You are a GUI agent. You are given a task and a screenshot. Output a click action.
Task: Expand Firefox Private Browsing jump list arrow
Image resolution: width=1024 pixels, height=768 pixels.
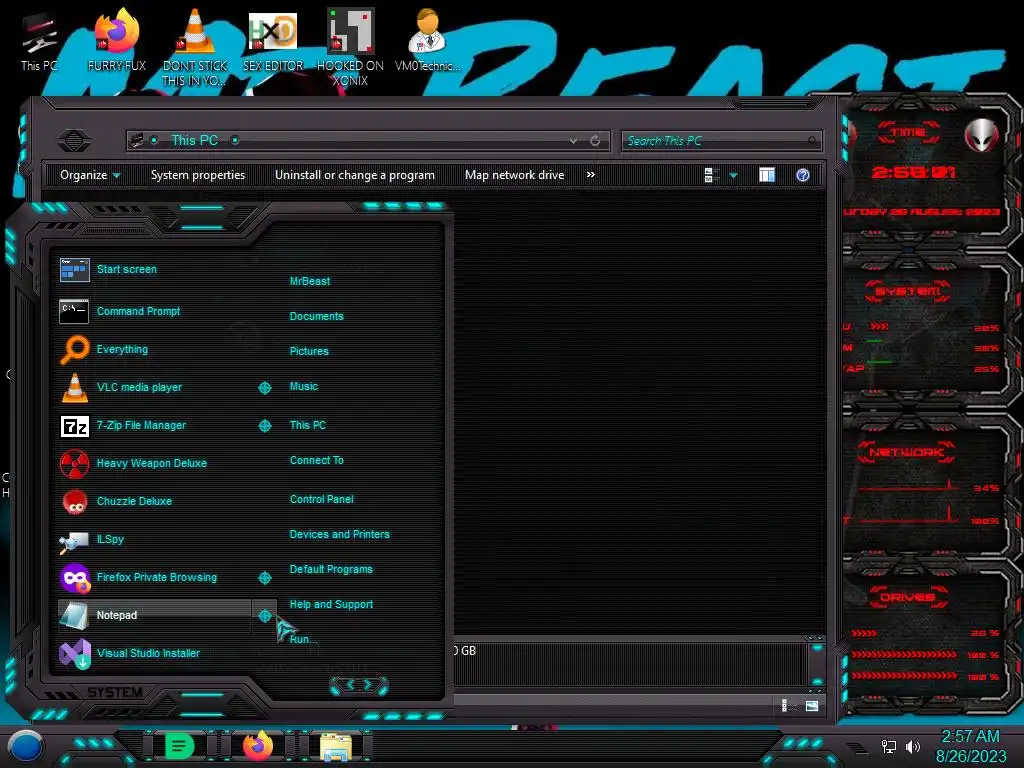264,578
